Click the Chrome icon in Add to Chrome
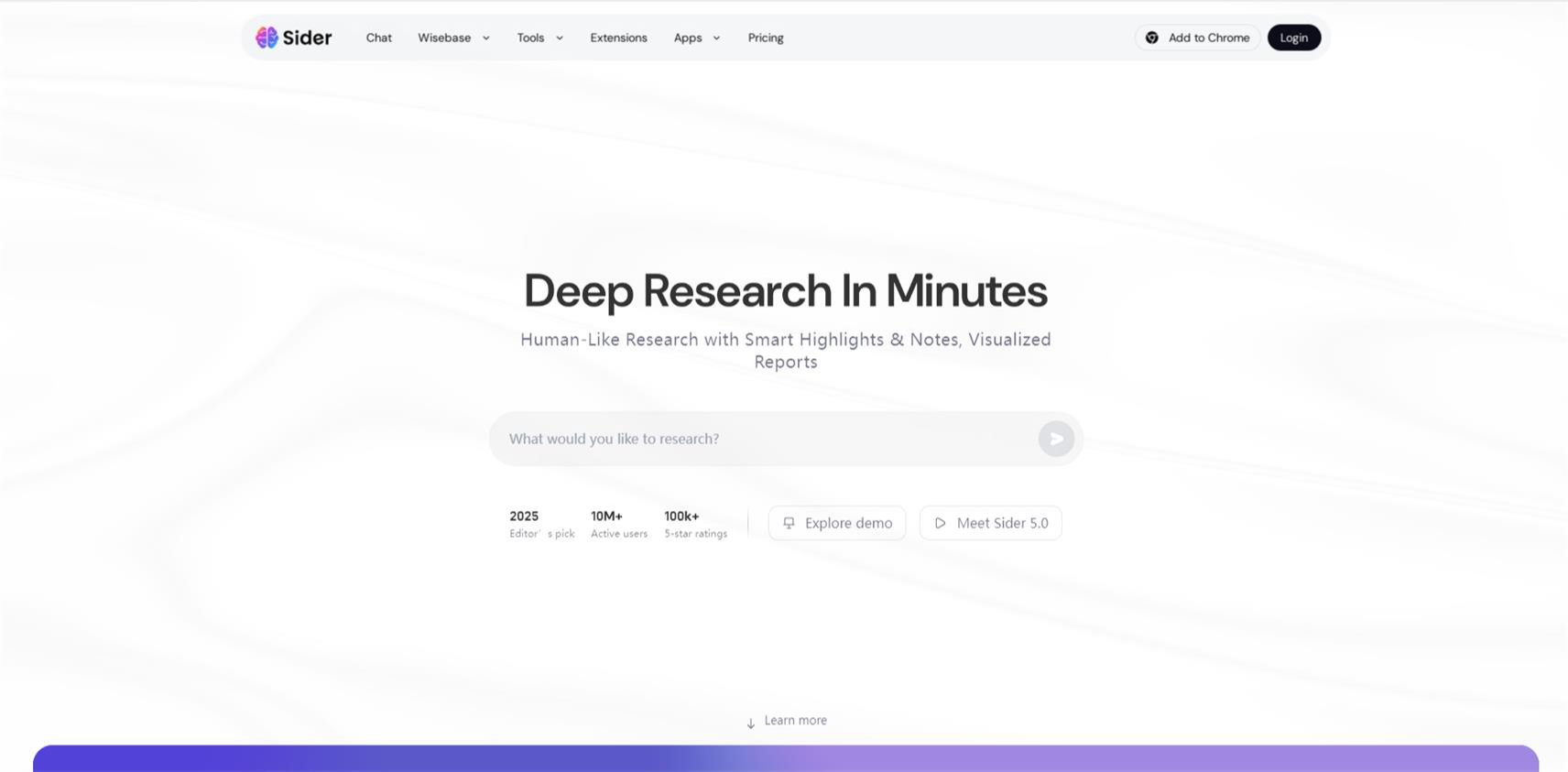This screenshot has width=1568, height=772. coord(1152,38)
